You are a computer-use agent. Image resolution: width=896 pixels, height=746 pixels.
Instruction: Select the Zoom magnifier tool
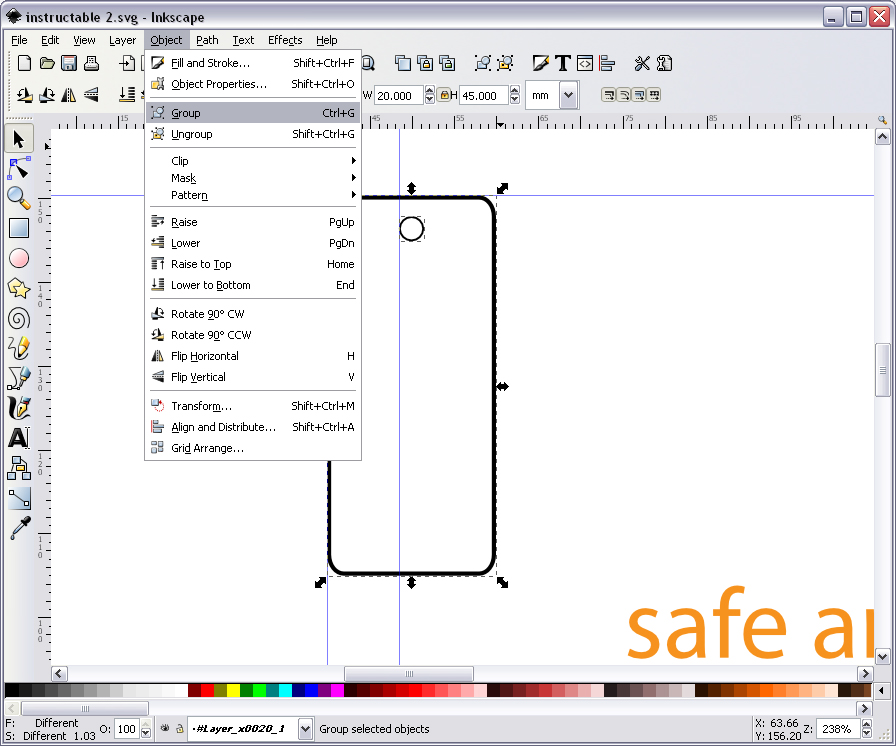pyautogui.click(x=18, y=198)
